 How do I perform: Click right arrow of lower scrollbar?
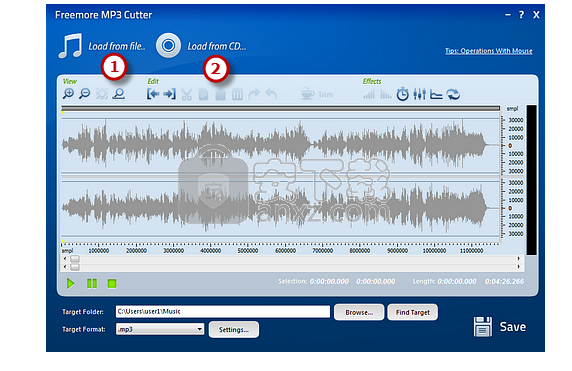coord(518,267)
